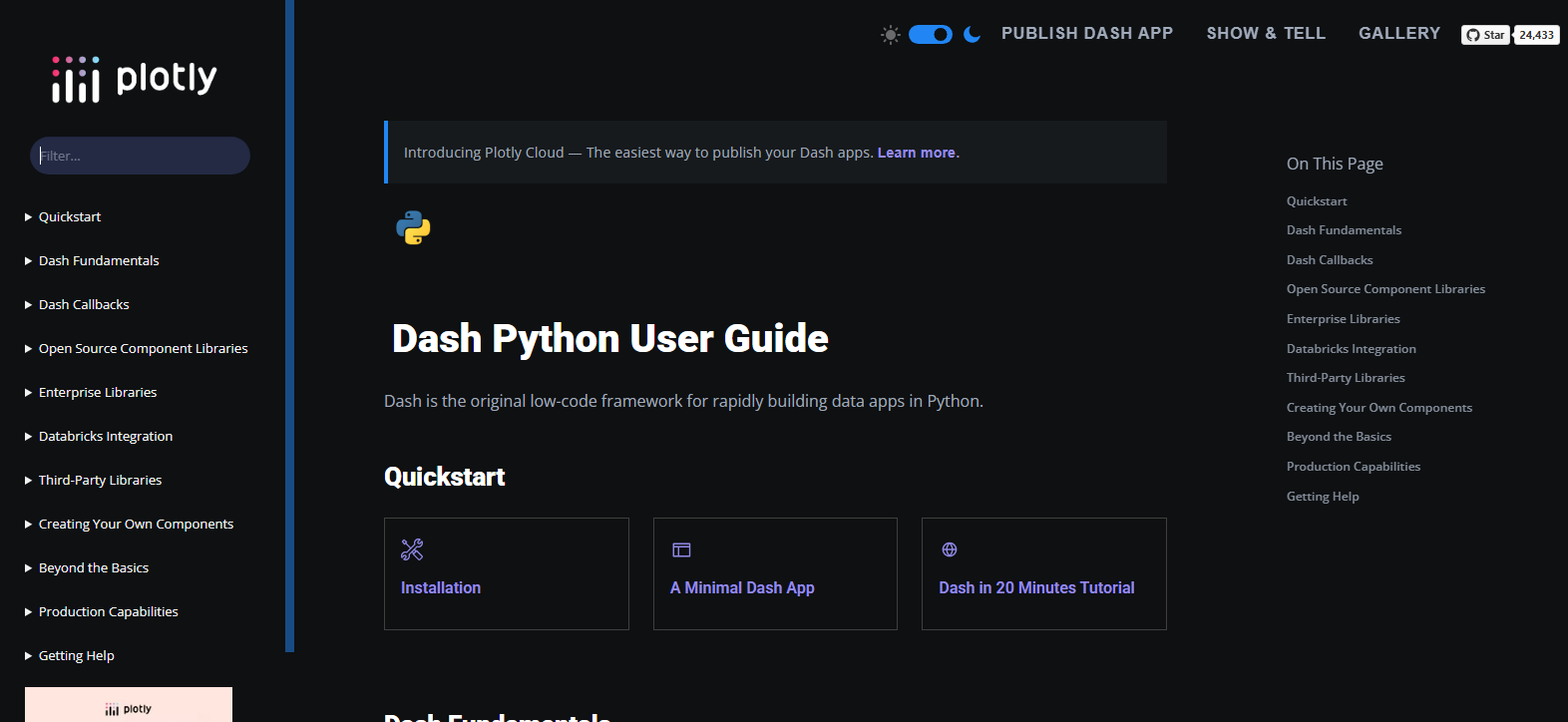Click the globe icon on tutorial card
This screenshot has height=722, width=1568.
(x=950, y=549)
